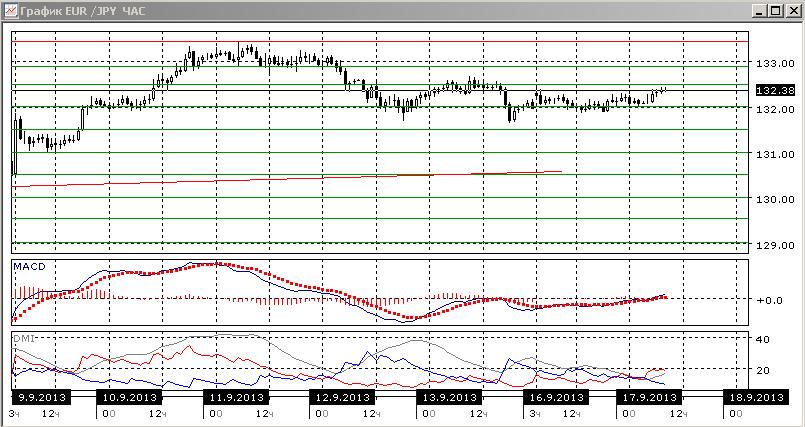Image resolution: width=805 pixels, height=427 pixels.
Task: Click the window title 'График EUR /JPY ЧАС'
Action: click(83, 11)
